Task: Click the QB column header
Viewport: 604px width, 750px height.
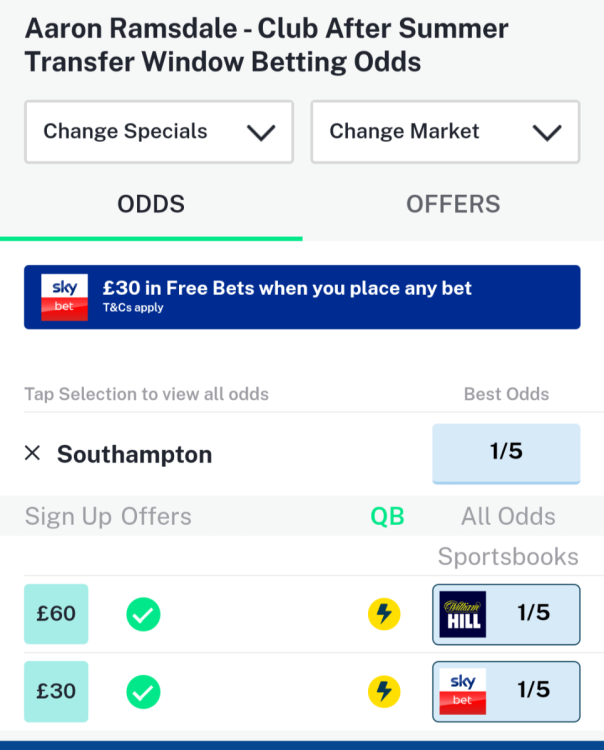Action: (x=387, y=516)
